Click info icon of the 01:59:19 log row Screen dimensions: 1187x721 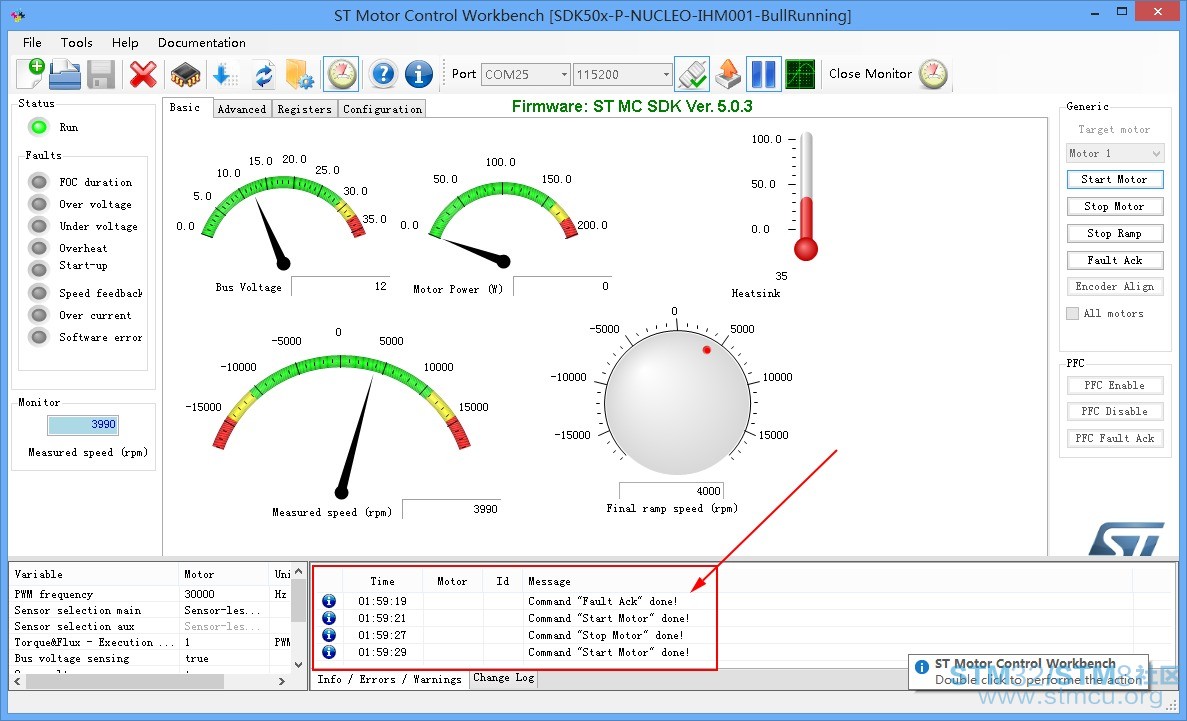pyautogui.click(x=329, y=601)
